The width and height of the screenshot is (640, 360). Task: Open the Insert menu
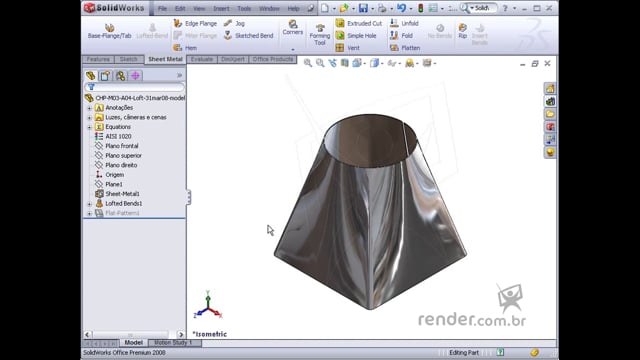click(x=221, y=8)
